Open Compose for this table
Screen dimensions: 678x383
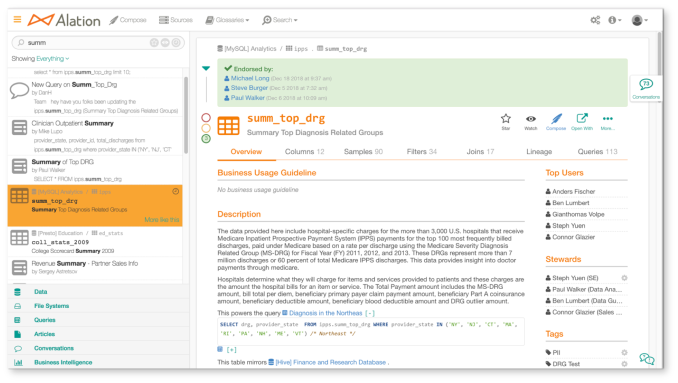tap(556, 119)
